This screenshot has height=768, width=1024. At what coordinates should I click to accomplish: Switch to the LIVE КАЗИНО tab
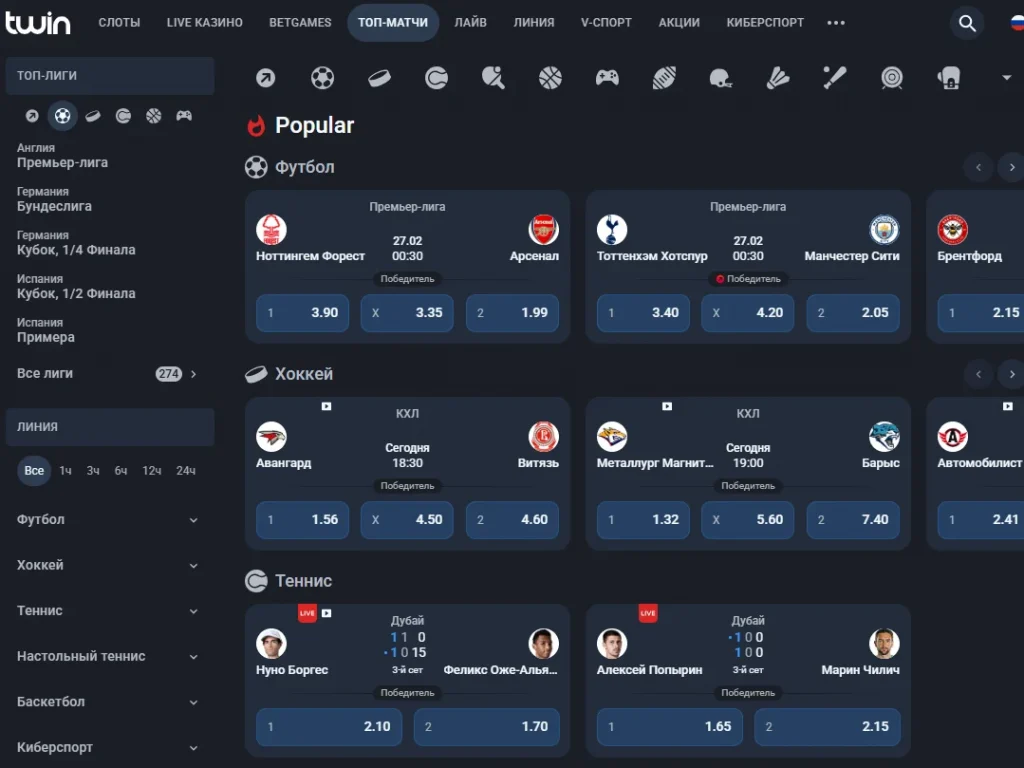(204, 23)
